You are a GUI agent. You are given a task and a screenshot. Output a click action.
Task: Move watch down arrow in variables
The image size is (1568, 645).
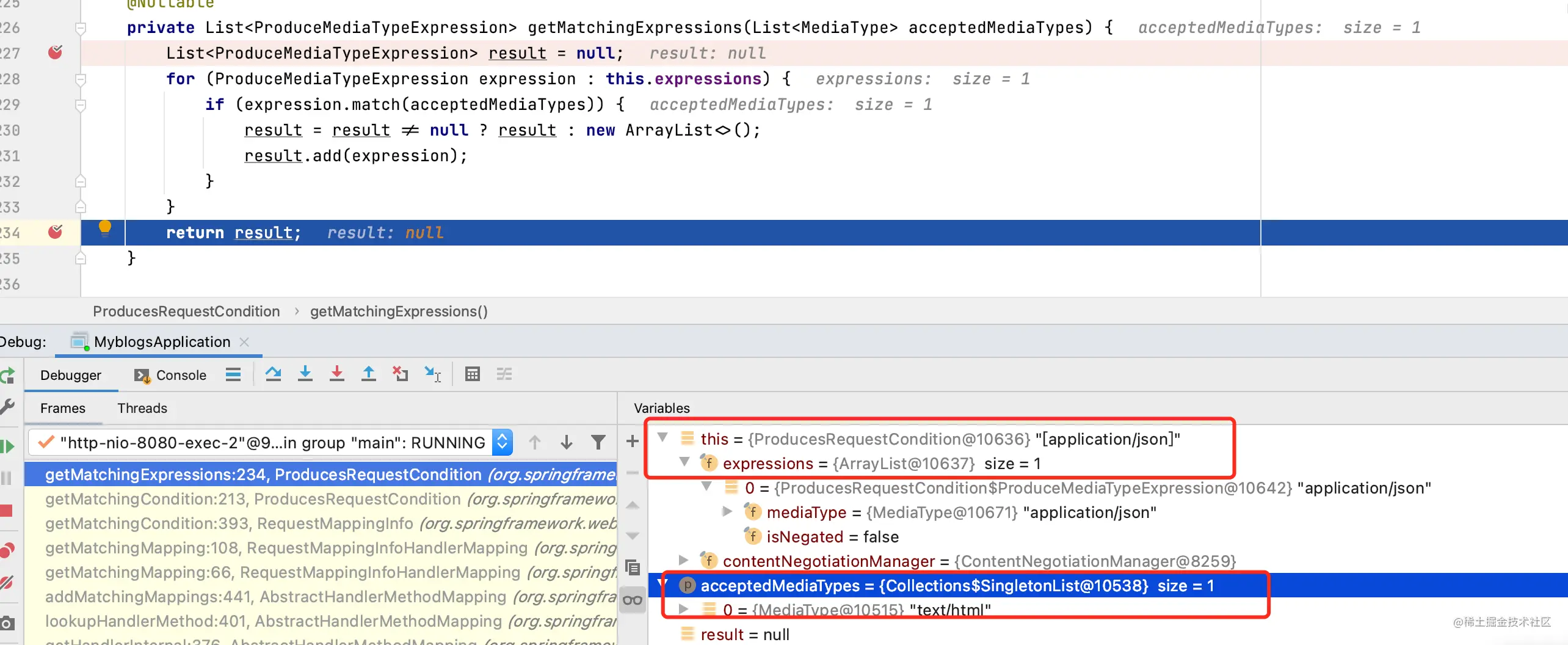coord(633,536)
